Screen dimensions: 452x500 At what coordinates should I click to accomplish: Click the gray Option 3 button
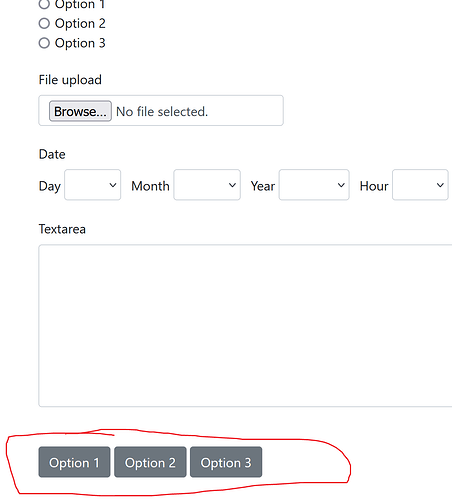[x=226, y=462]
